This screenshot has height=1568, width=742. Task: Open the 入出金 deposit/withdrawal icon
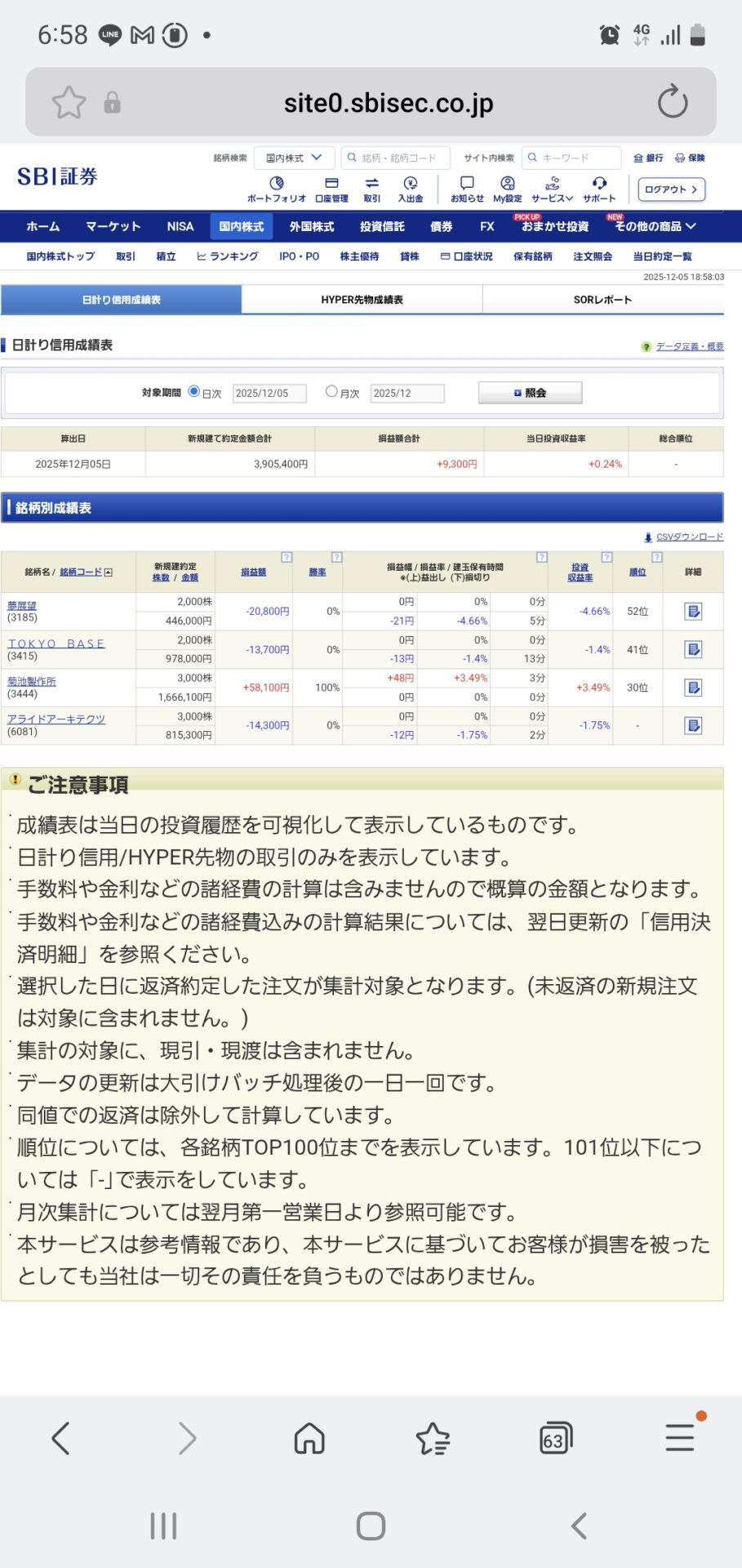click(x=411, y=185)
